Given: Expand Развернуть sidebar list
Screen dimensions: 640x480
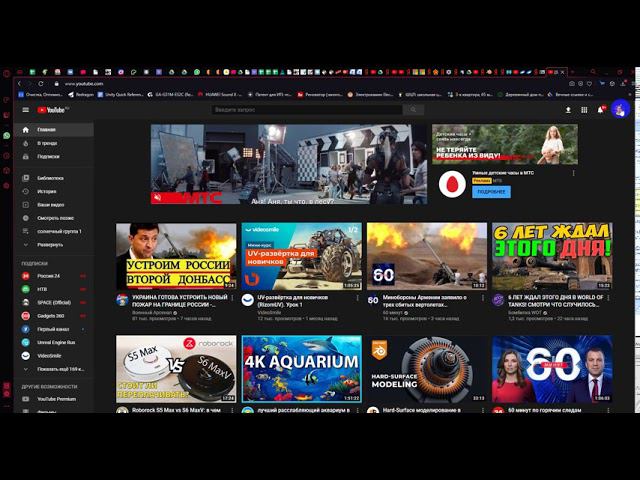Looking at the screenshot, I should coord(54,245).
